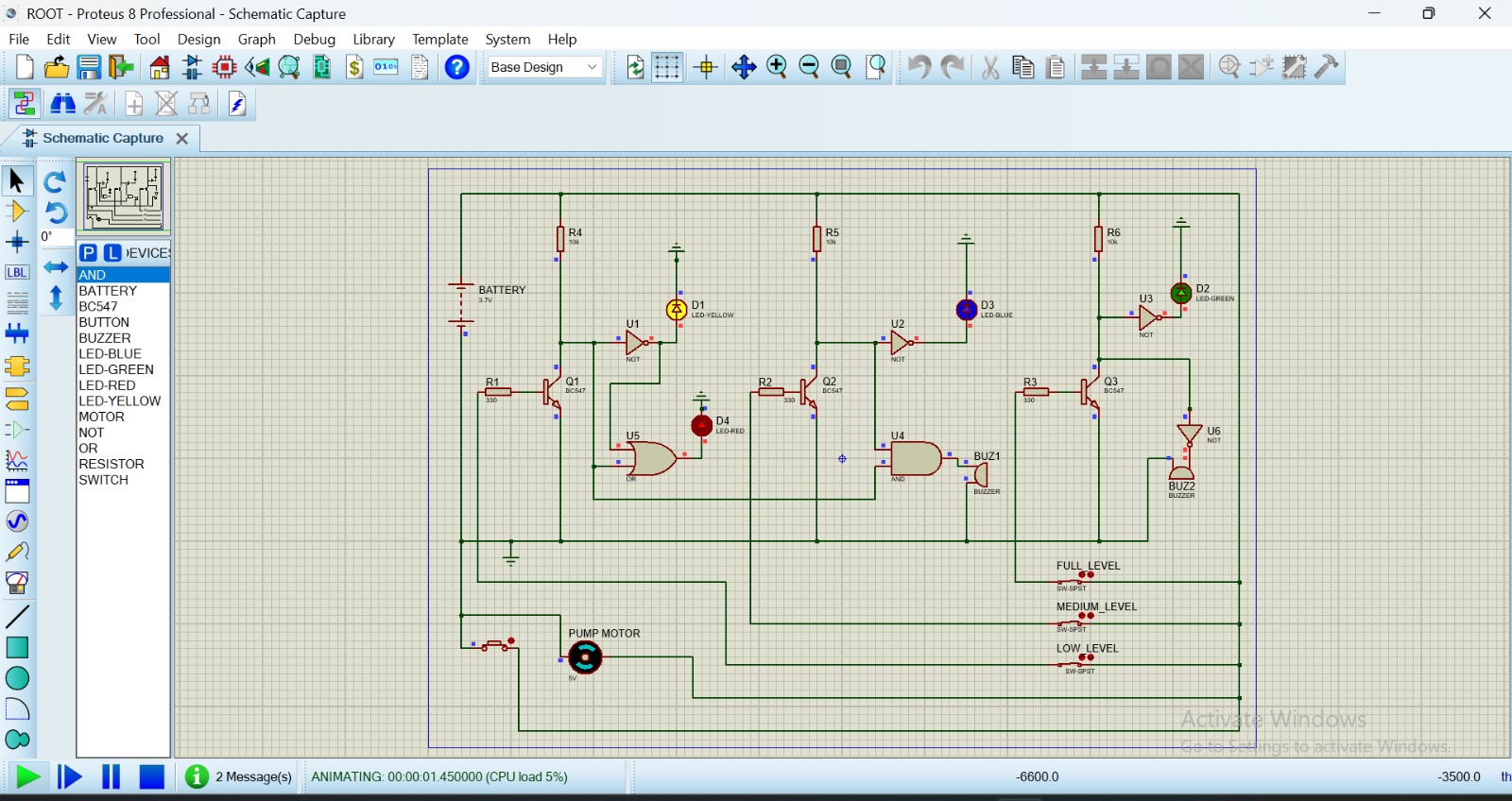Rotate the part clockwise
Image resolution: width=1512 pixels, height=801 pixels.
56,180
